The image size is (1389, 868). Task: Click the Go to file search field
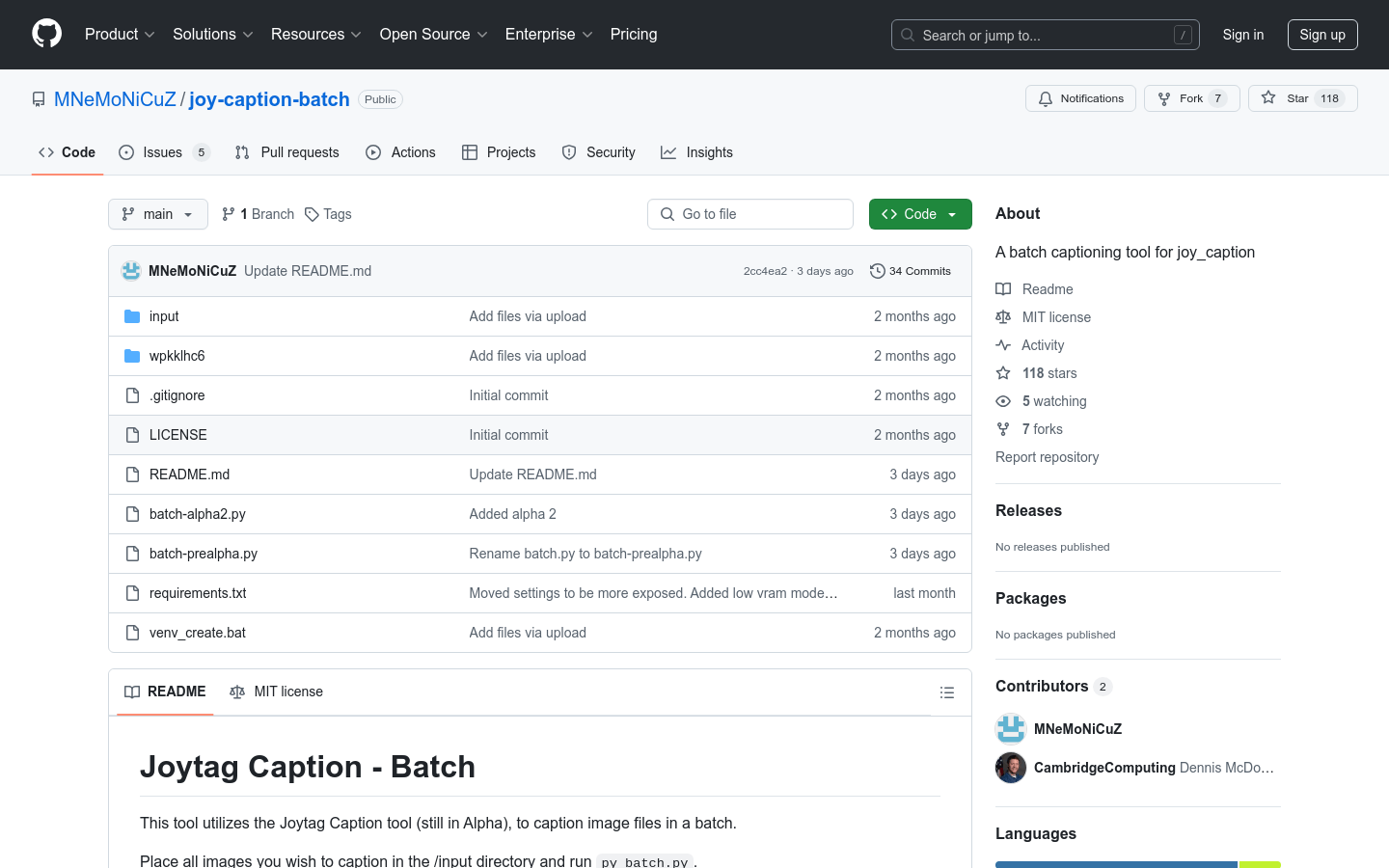click(x=750, y=214)
